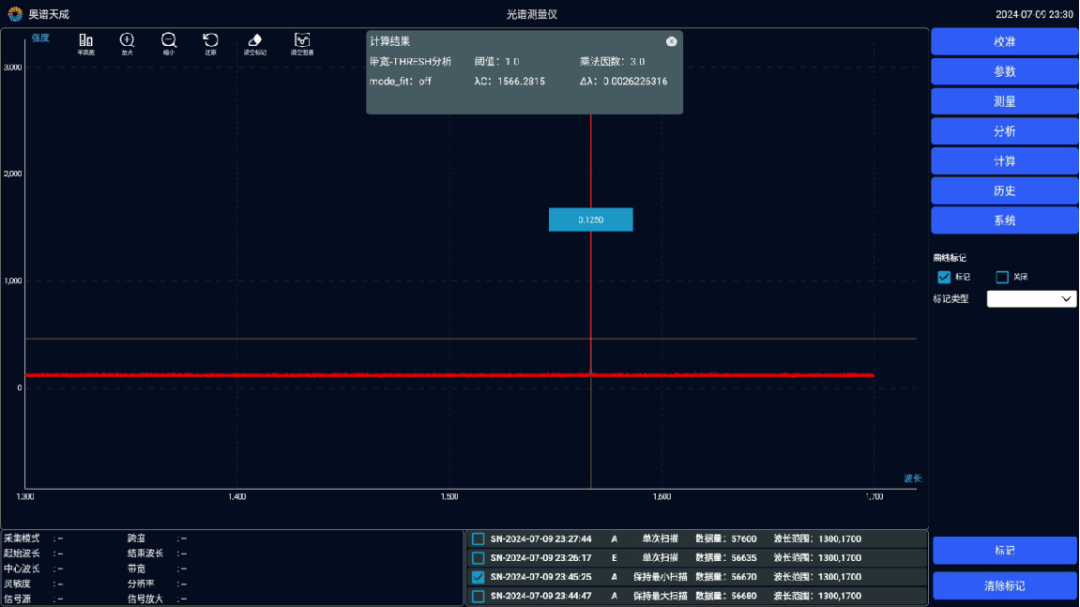Check the SN-2024-07-09 23:27:44 record checkbox
Screen dimensions: 1080x607
(x=478, y=539)
